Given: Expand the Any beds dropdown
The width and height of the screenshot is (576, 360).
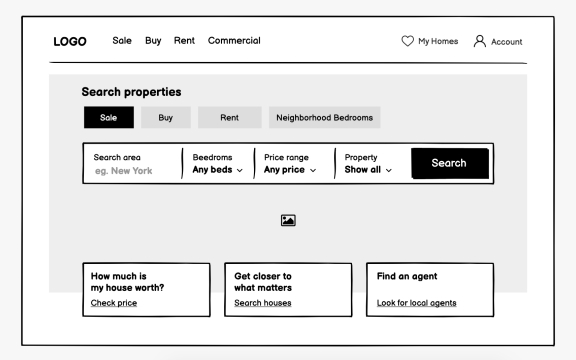Looking at the screenshot, I should pyautogui.click(x=217, y=170).
